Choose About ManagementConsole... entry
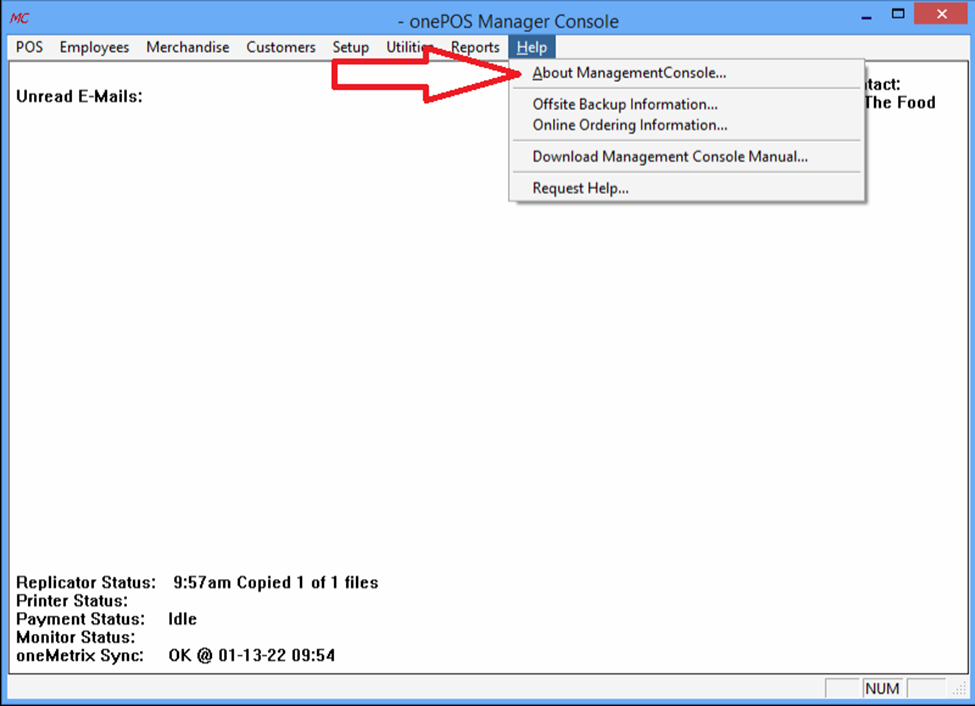Viewport: 975px width, 706px height. 686,73
